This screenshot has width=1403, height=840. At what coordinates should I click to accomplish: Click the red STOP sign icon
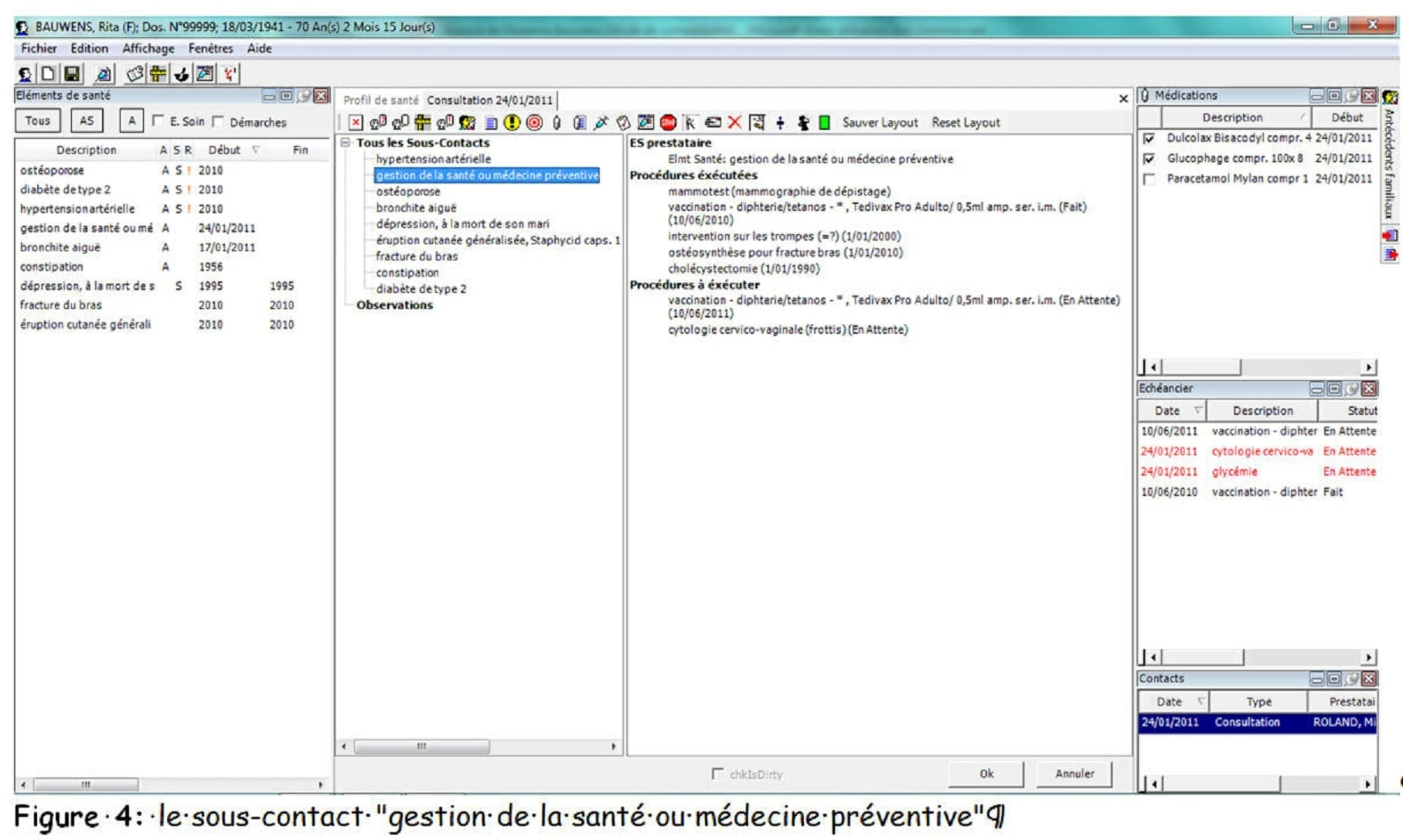(668, 122)
